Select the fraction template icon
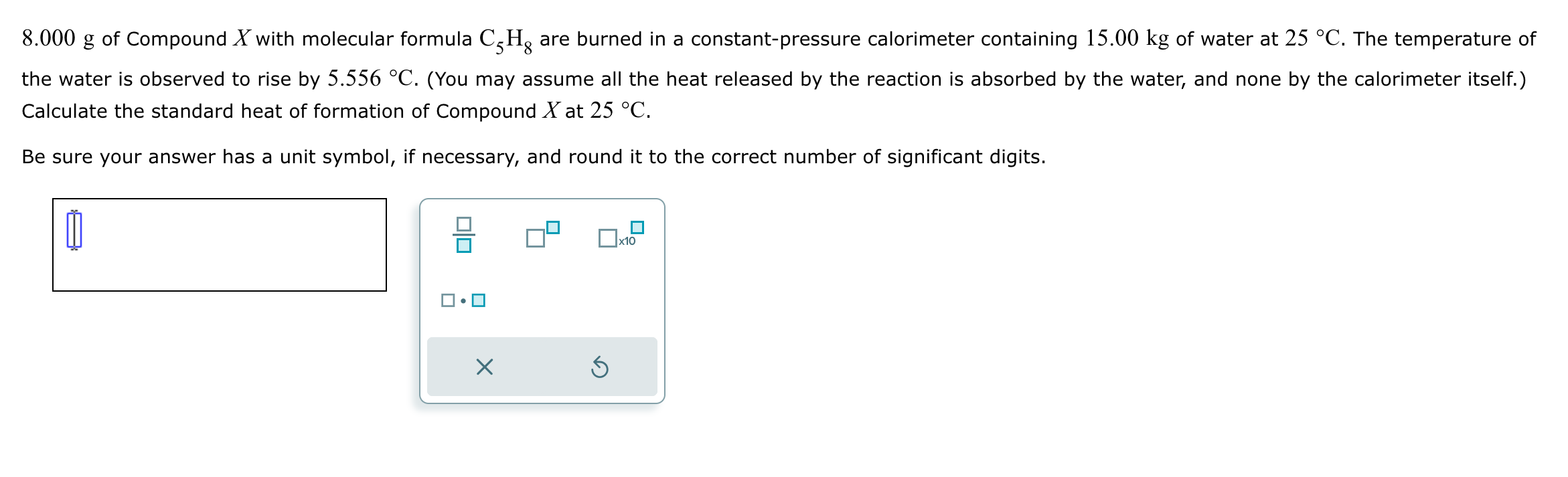1568x477 pixels. click(x=463, y=235)
